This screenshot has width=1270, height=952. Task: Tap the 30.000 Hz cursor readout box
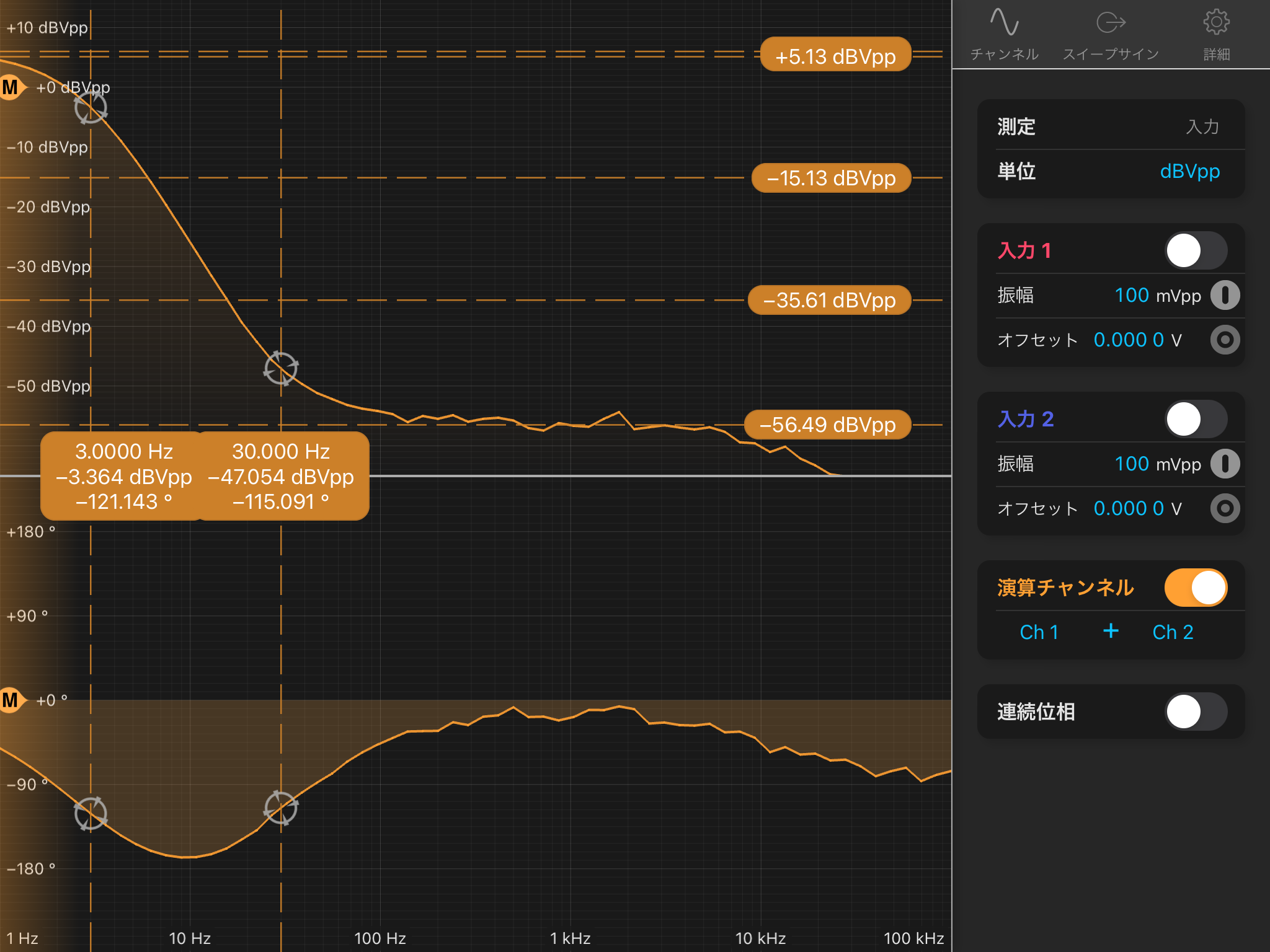[281, 476]
